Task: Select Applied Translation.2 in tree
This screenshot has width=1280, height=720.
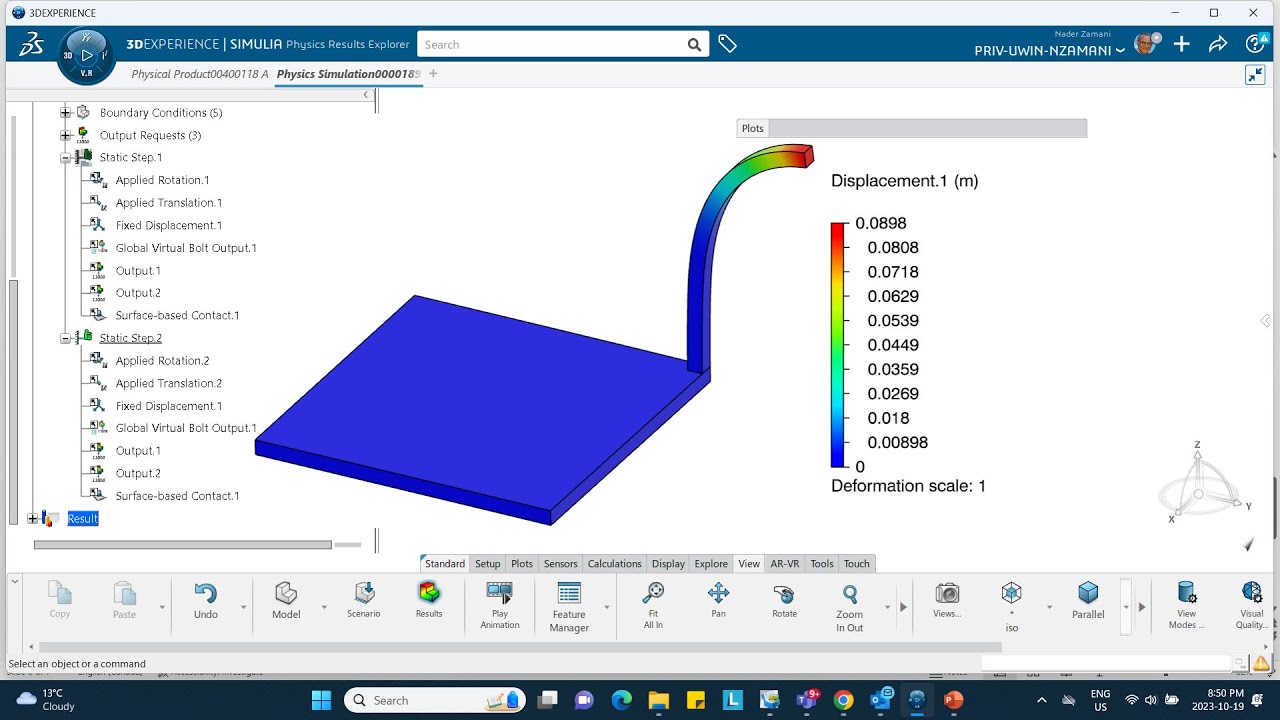Action: pos(169,383)
